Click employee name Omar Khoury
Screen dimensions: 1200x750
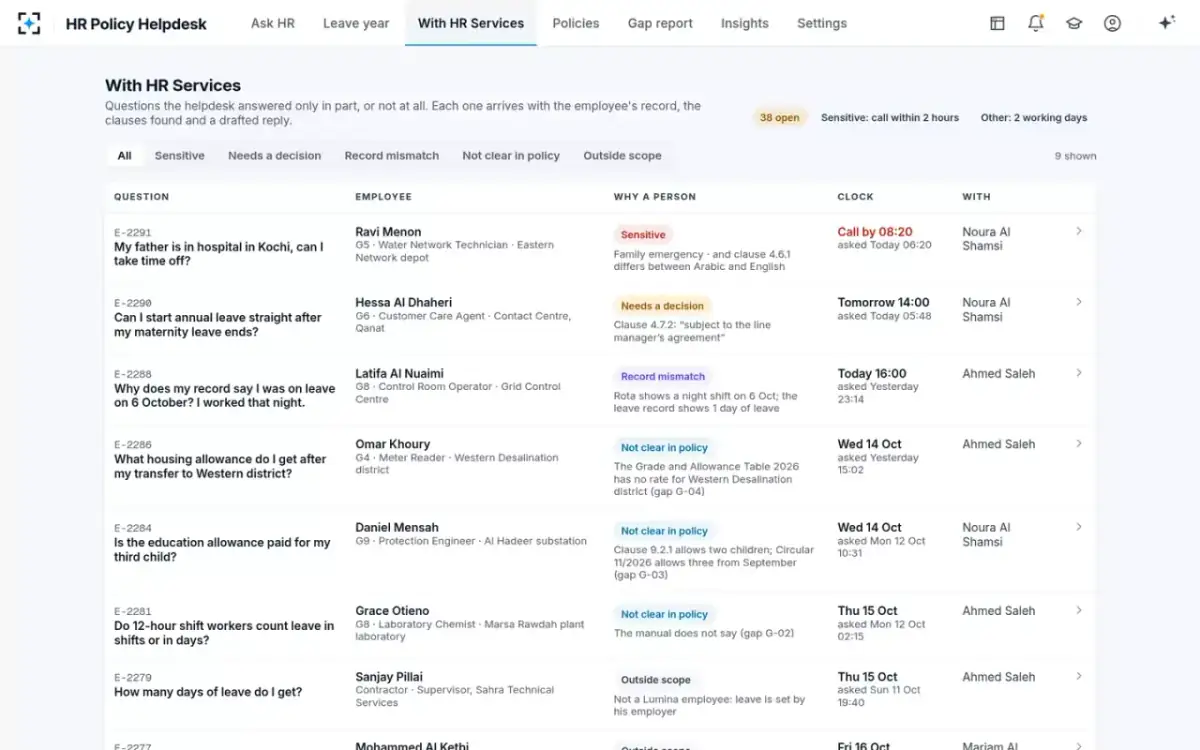(393, 444)
